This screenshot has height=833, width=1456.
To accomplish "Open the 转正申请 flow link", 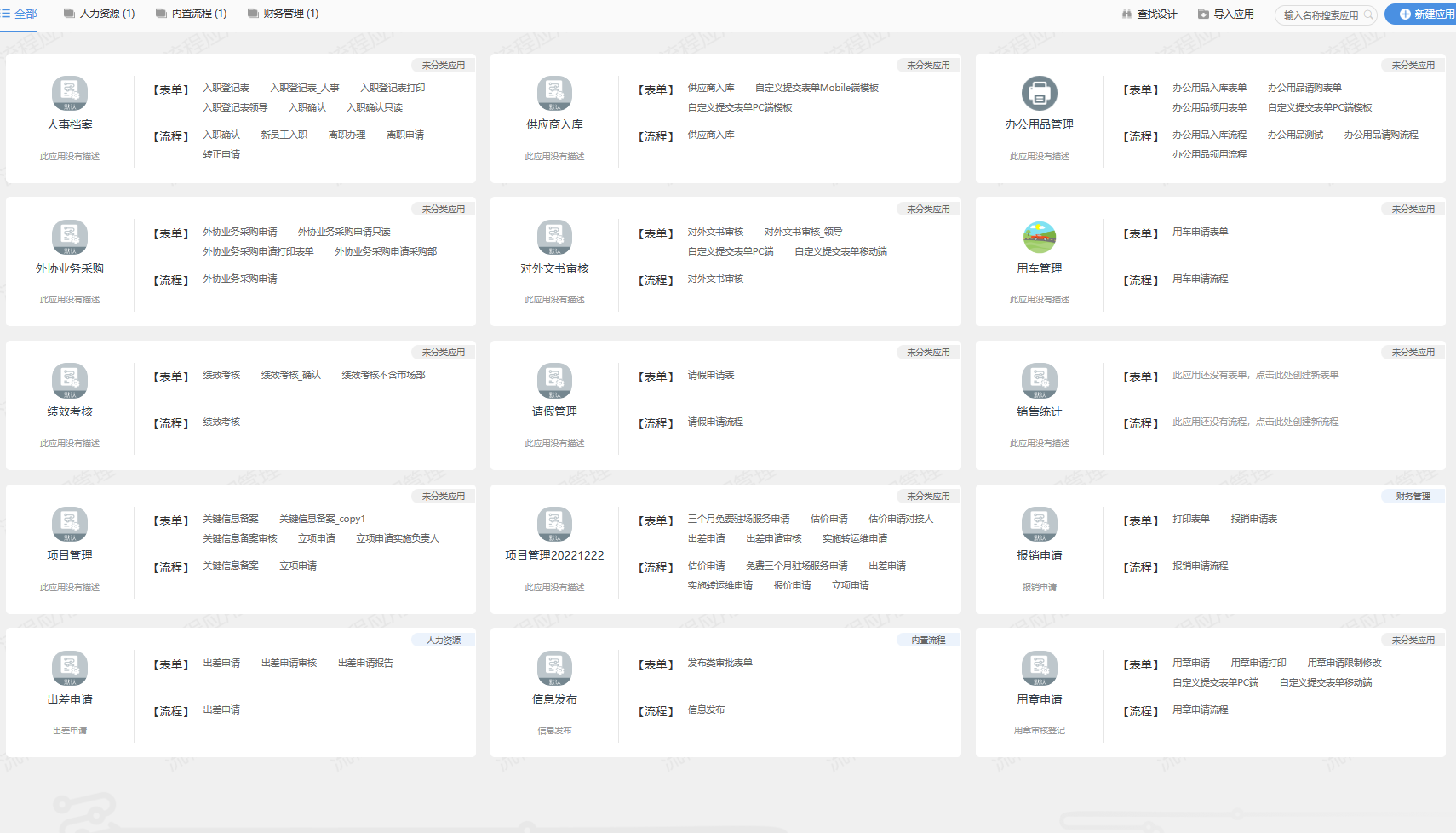I will (221, 154).
